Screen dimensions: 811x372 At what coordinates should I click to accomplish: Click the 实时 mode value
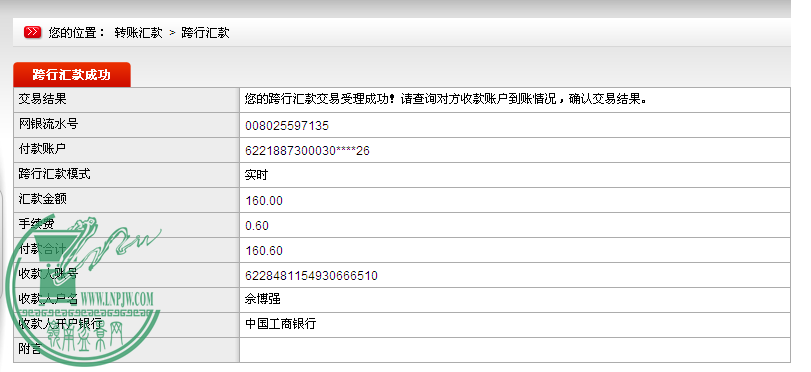coord(256,175)
